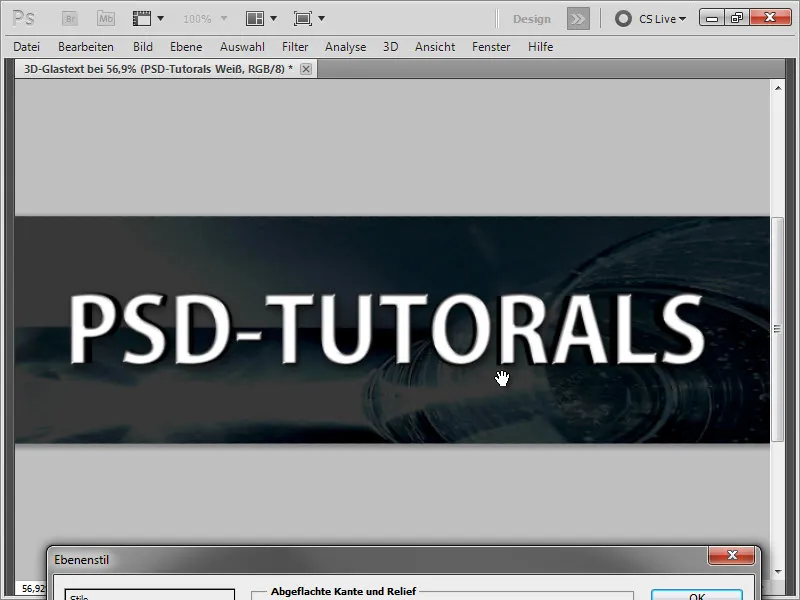Screen dimensions: 800x600
Task: Click the Arrange Documents icon
Action: (255, 19)
